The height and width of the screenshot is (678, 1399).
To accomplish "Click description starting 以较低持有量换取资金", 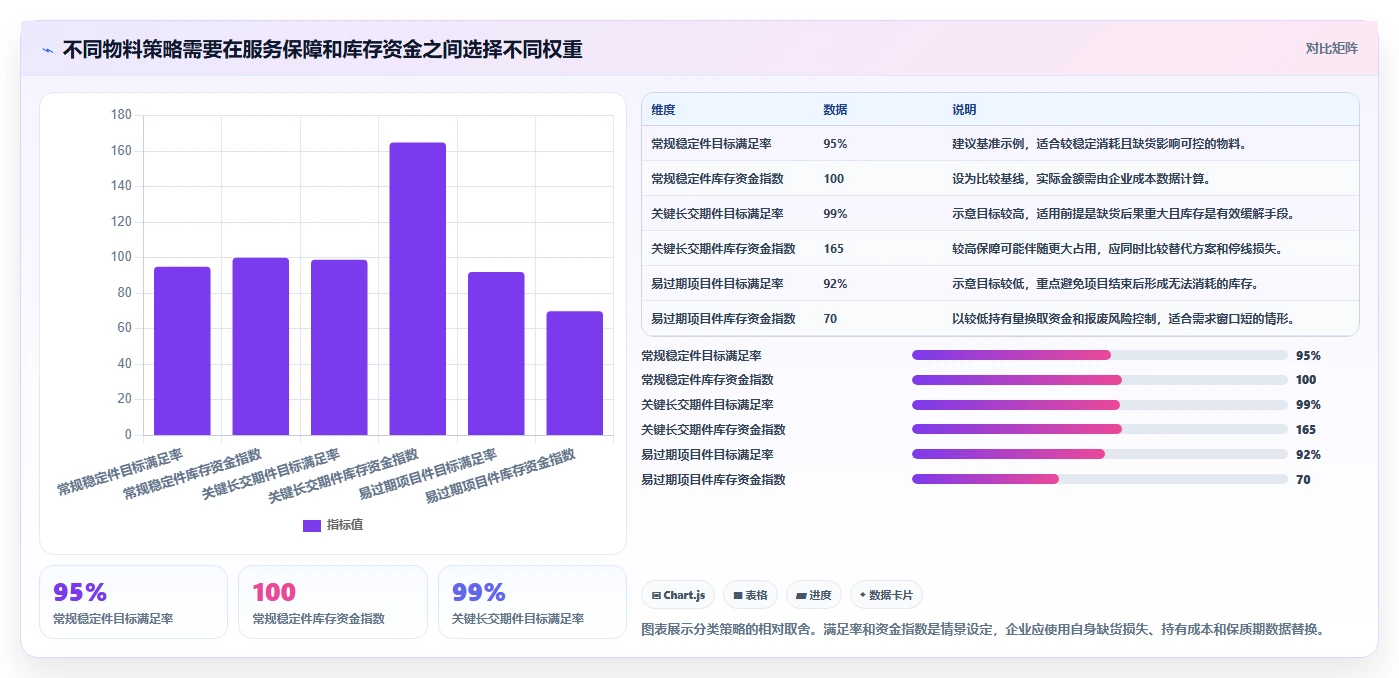I will [1123, 319].
